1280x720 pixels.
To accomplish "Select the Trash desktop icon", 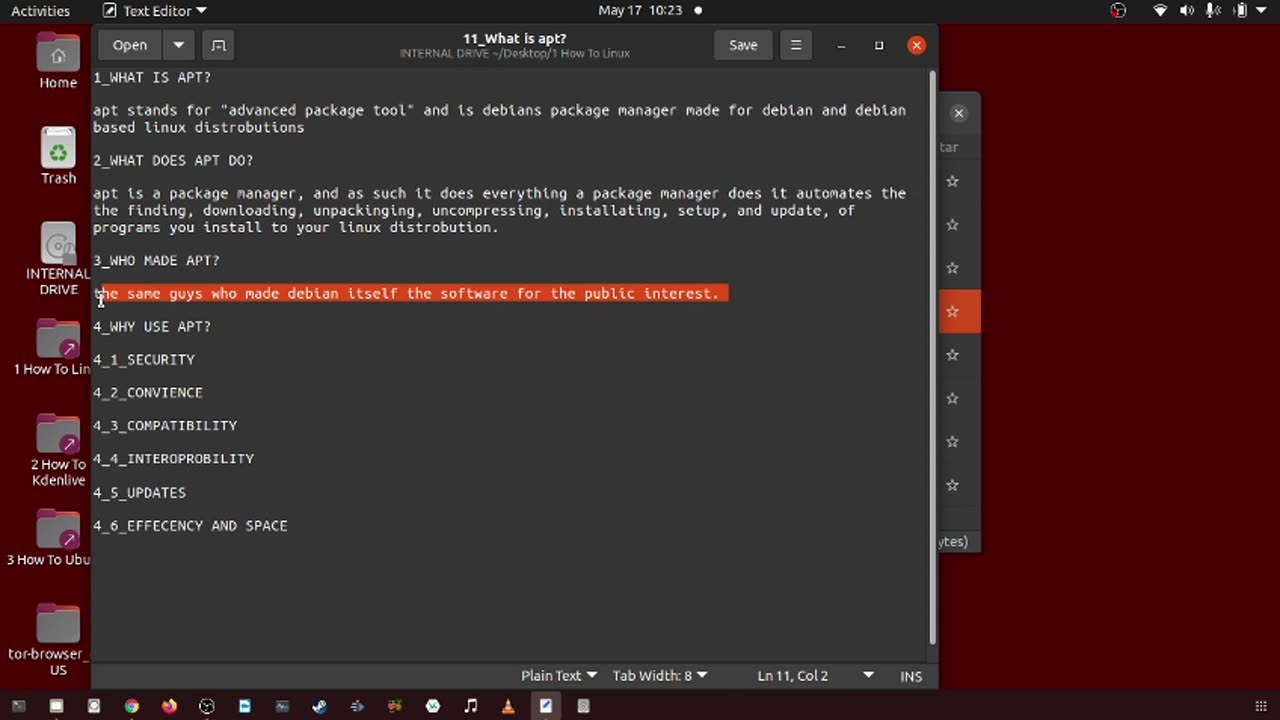I will (x=58, y=156).
